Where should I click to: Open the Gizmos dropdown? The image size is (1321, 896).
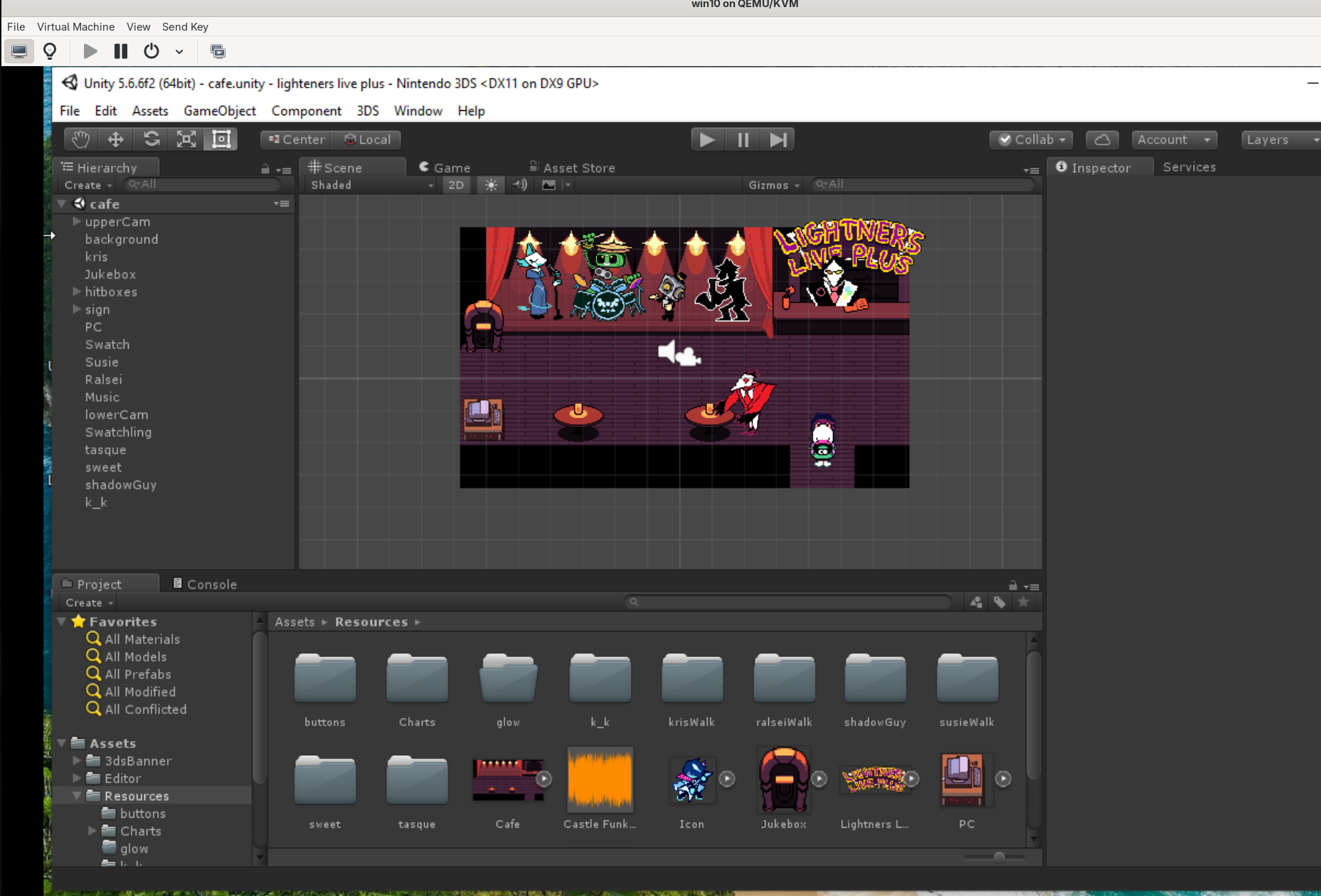pyautogui.click(x=774, y=185)
